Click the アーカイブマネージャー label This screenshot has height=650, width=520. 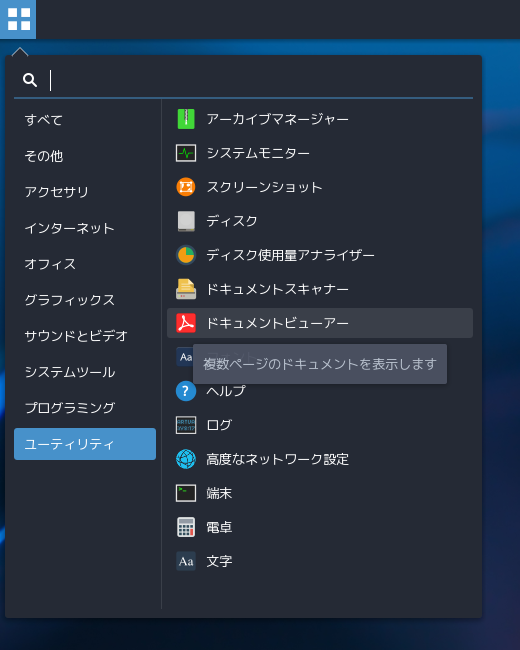pos(277,119)
